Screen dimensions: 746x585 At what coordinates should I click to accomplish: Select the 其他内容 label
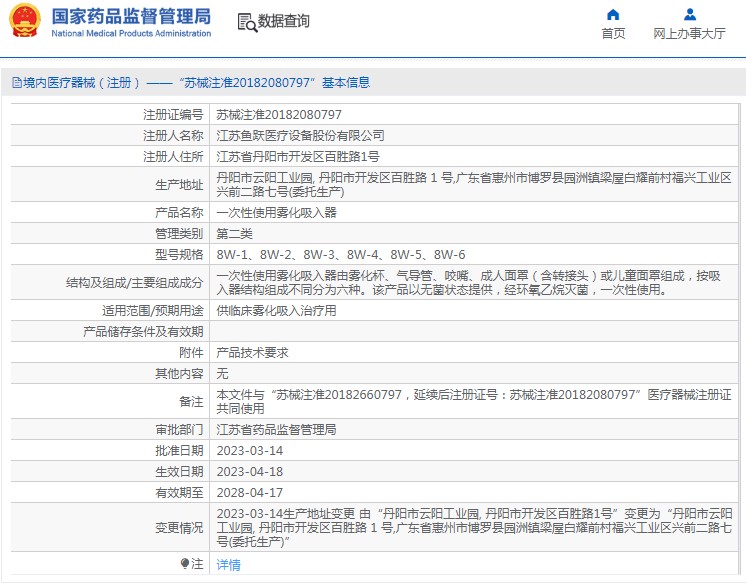(179, 373)
